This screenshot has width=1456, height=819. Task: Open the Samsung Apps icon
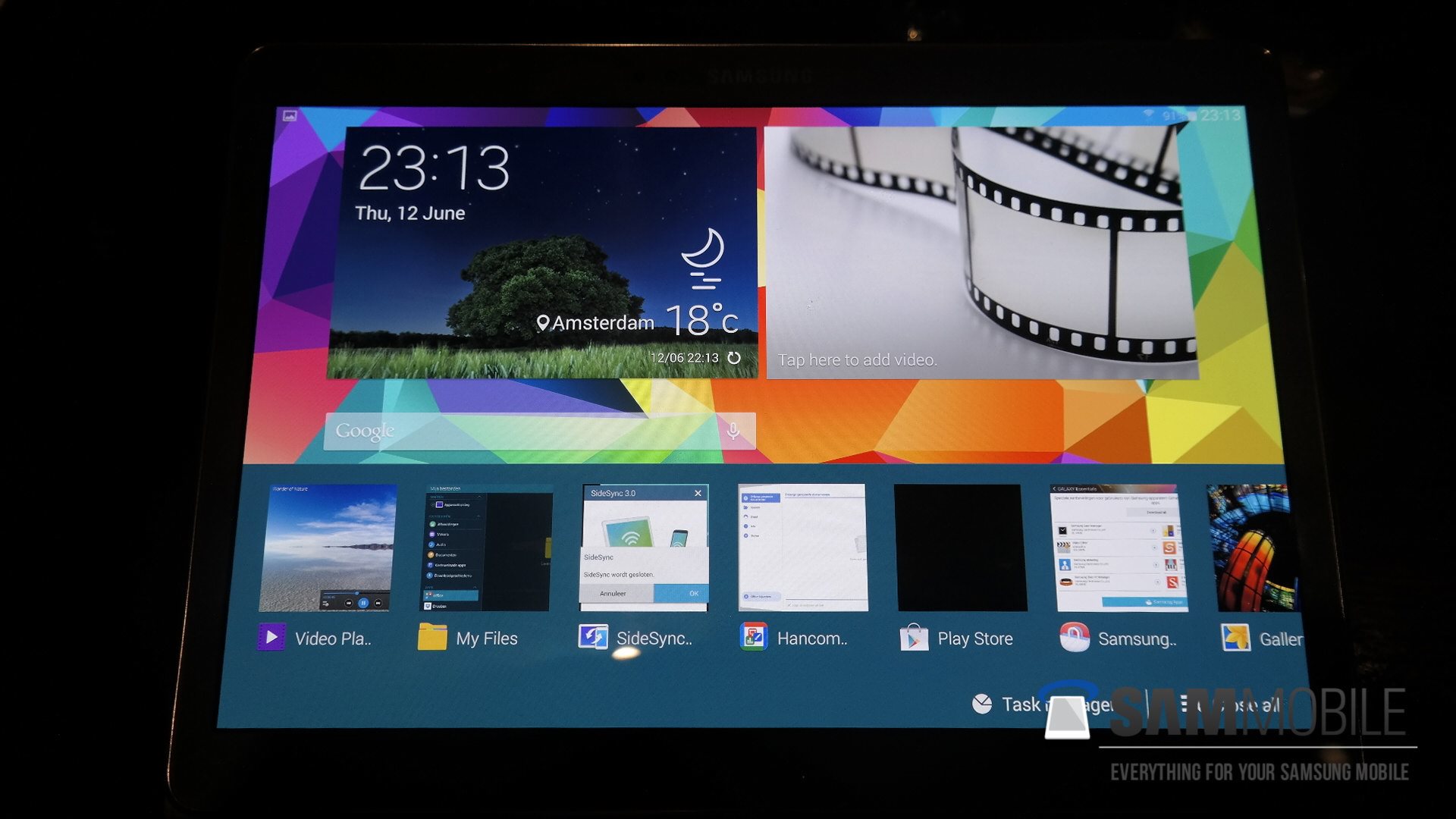point(1075,639)
